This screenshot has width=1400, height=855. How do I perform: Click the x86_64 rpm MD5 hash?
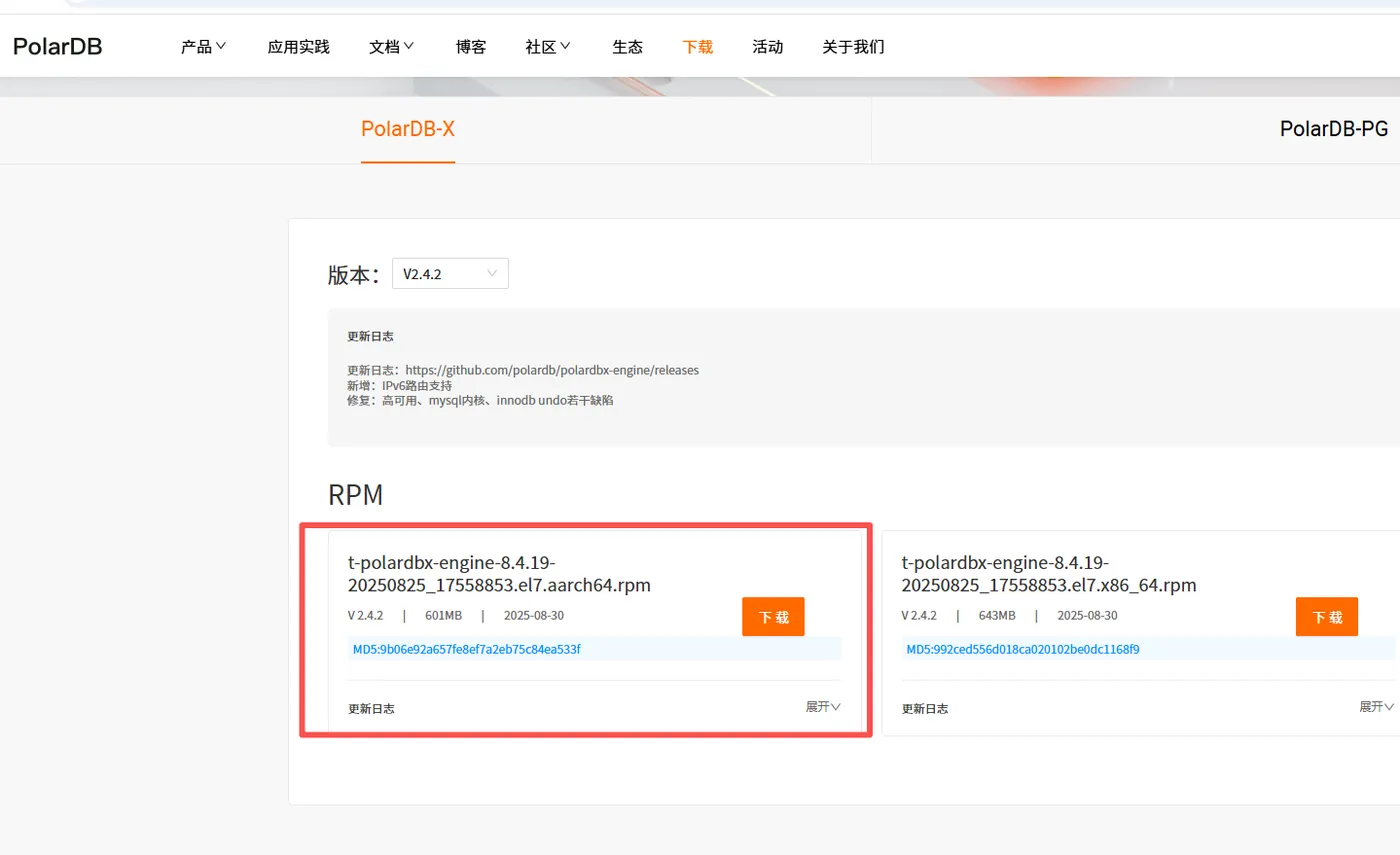(x=1023, y=649)
